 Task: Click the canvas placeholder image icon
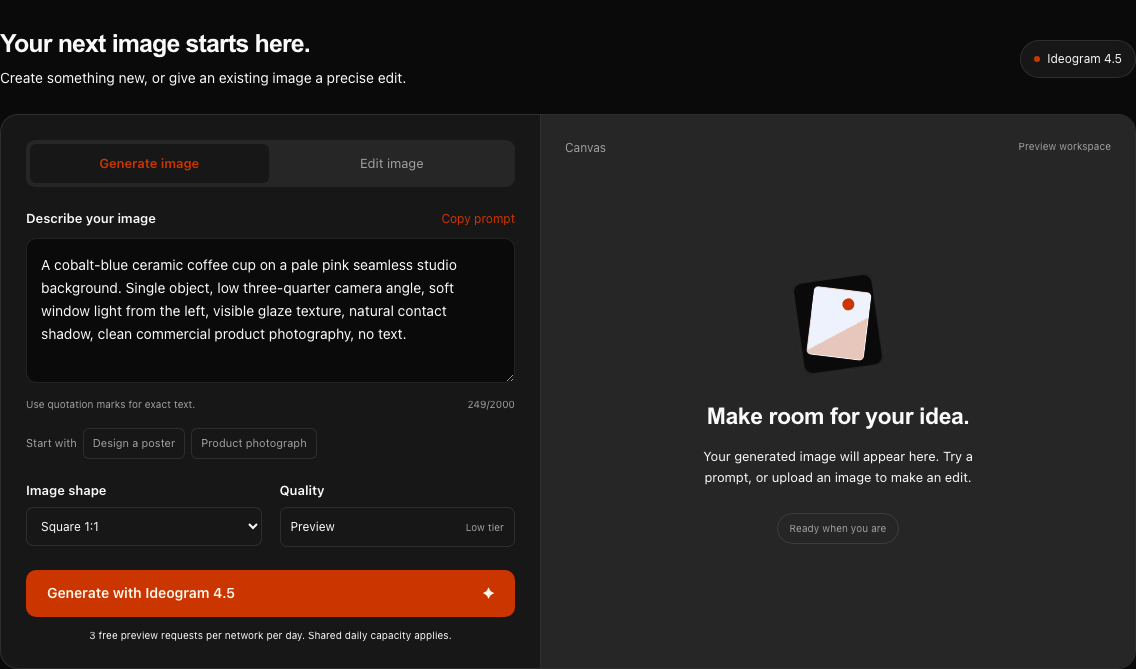pyautogui.click(x=838, y=323)
